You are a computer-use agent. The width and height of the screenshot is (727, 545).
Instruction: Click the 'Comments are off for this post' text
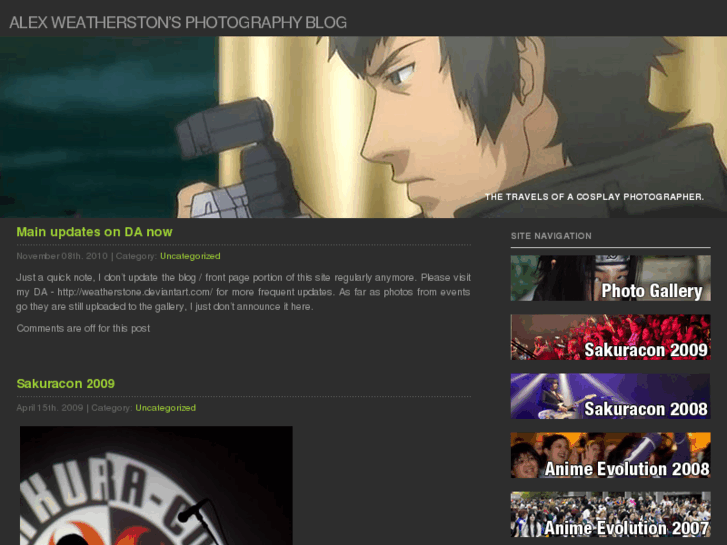point(83,328)
